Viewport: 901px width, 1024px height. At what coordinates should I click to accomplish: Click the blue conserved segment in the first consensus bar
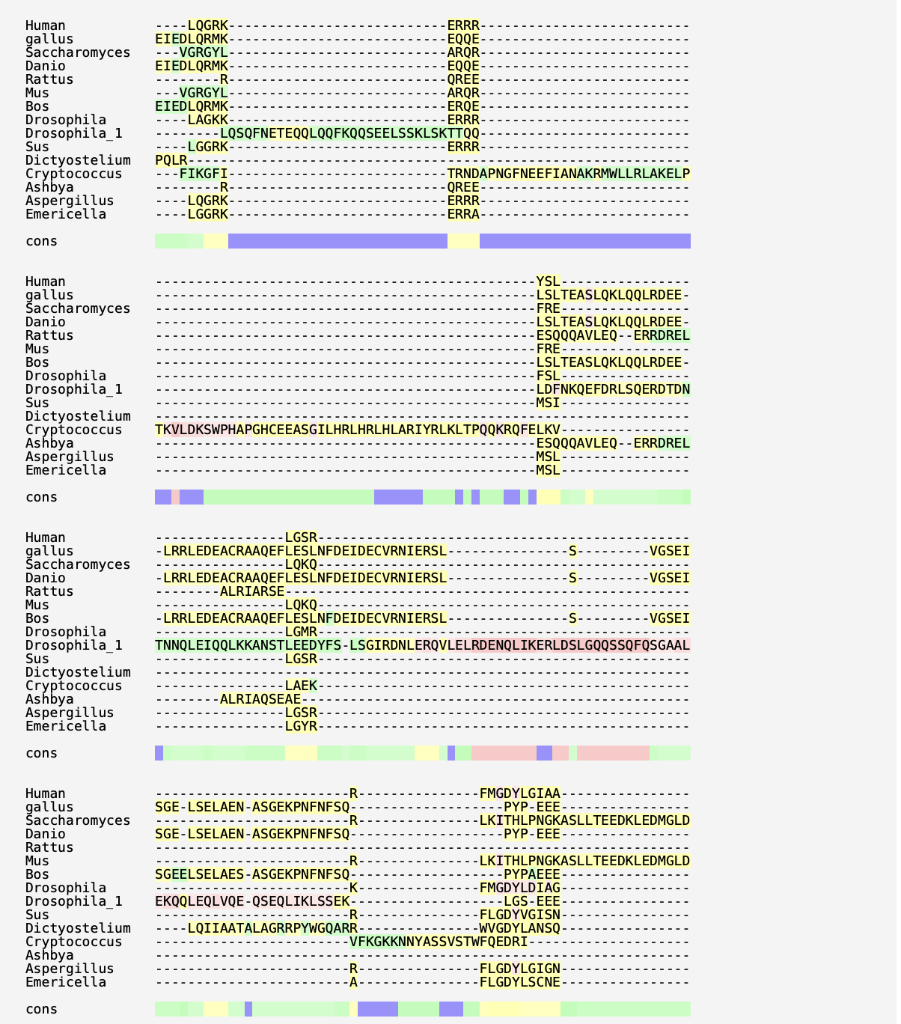tap(340, 240)
